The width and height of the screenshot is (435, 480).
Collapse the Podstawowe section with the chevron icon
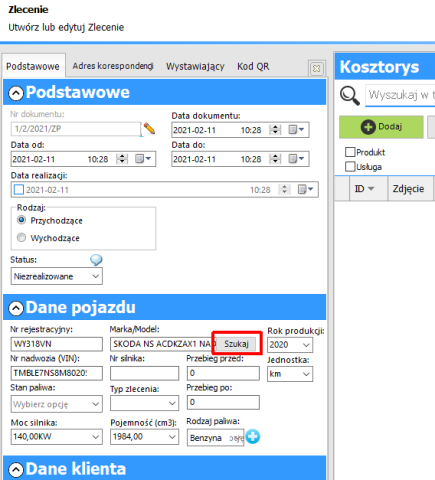pyautogui.click(x=16, y=93)
